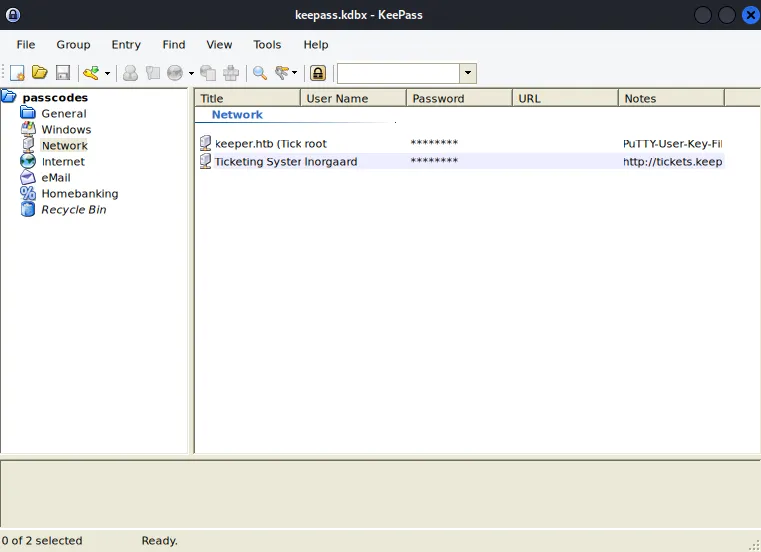Open the Group menu
This screenshot has height=552, width=761.
tap(73, 45)
